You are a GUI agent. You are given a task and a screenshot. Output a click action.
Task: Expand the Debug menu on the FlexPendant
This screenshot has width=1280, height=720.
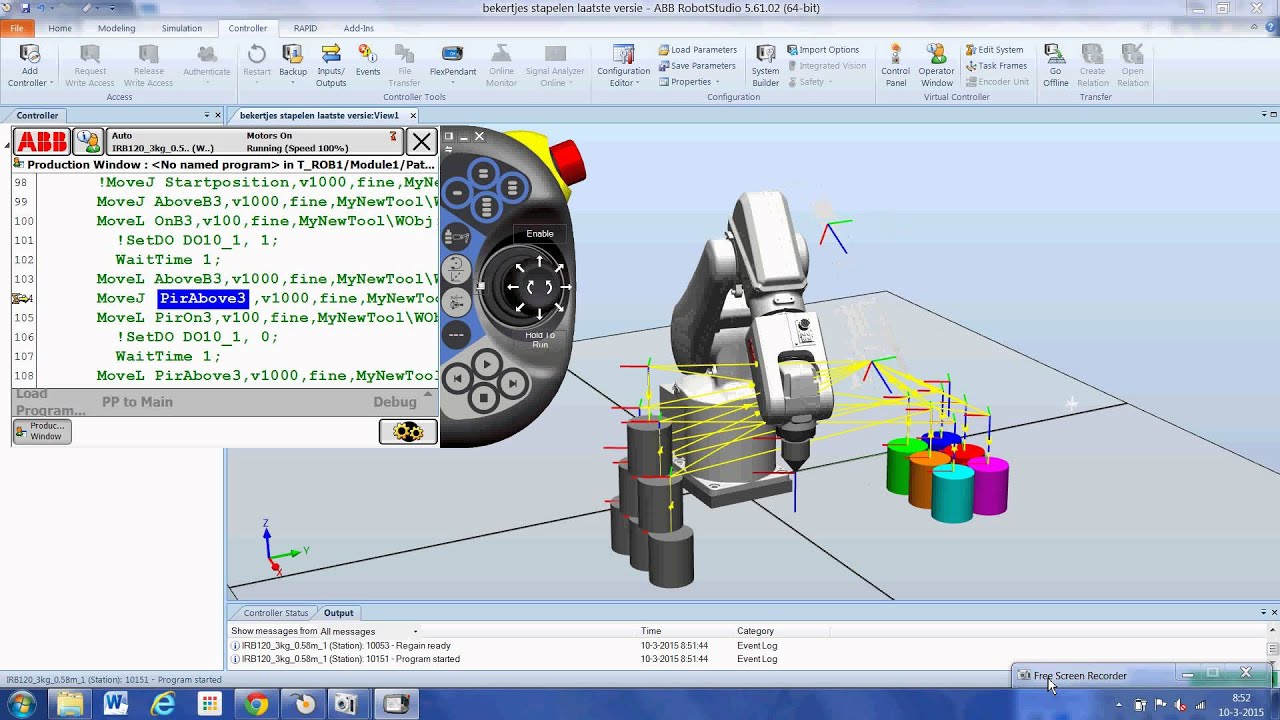point(403,402)
